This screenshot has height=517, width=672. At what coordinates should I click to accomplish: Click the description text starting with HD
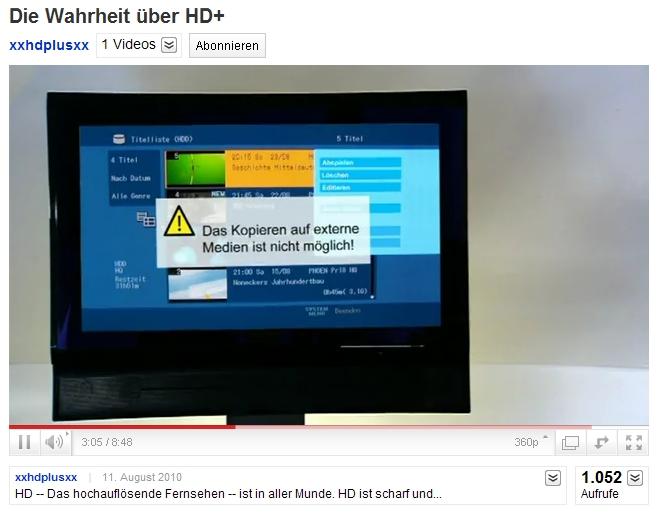(228, 494)
